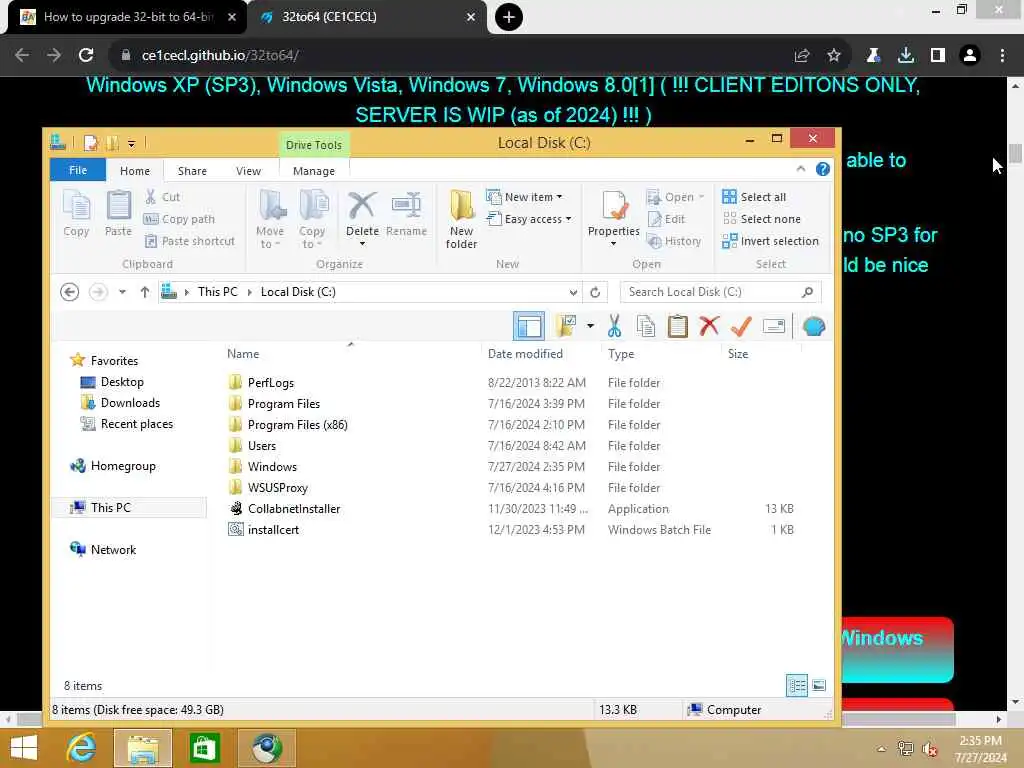Click the copy pages toolbar icon

click(646, 326)
